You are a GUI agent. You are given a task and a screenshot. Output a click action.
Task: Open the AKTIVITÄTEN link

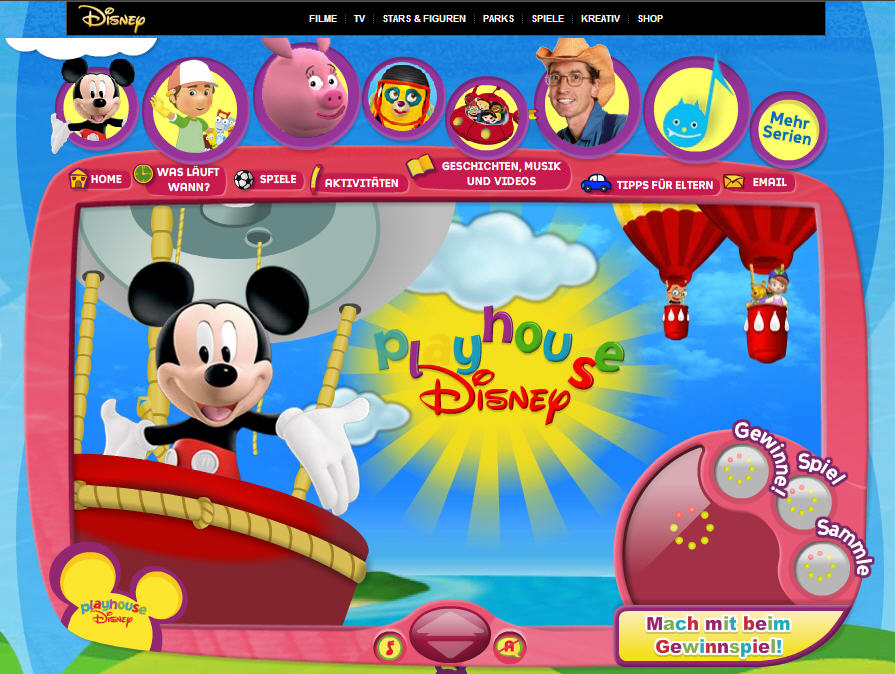click(x=361, y=183)
